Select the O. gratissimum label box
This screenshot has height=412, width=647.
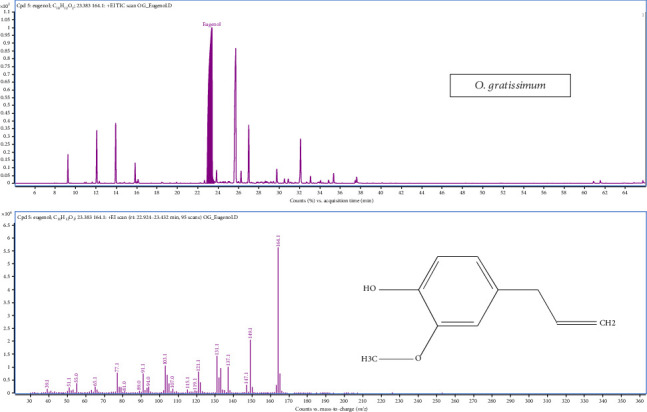(x=510, y=85)
